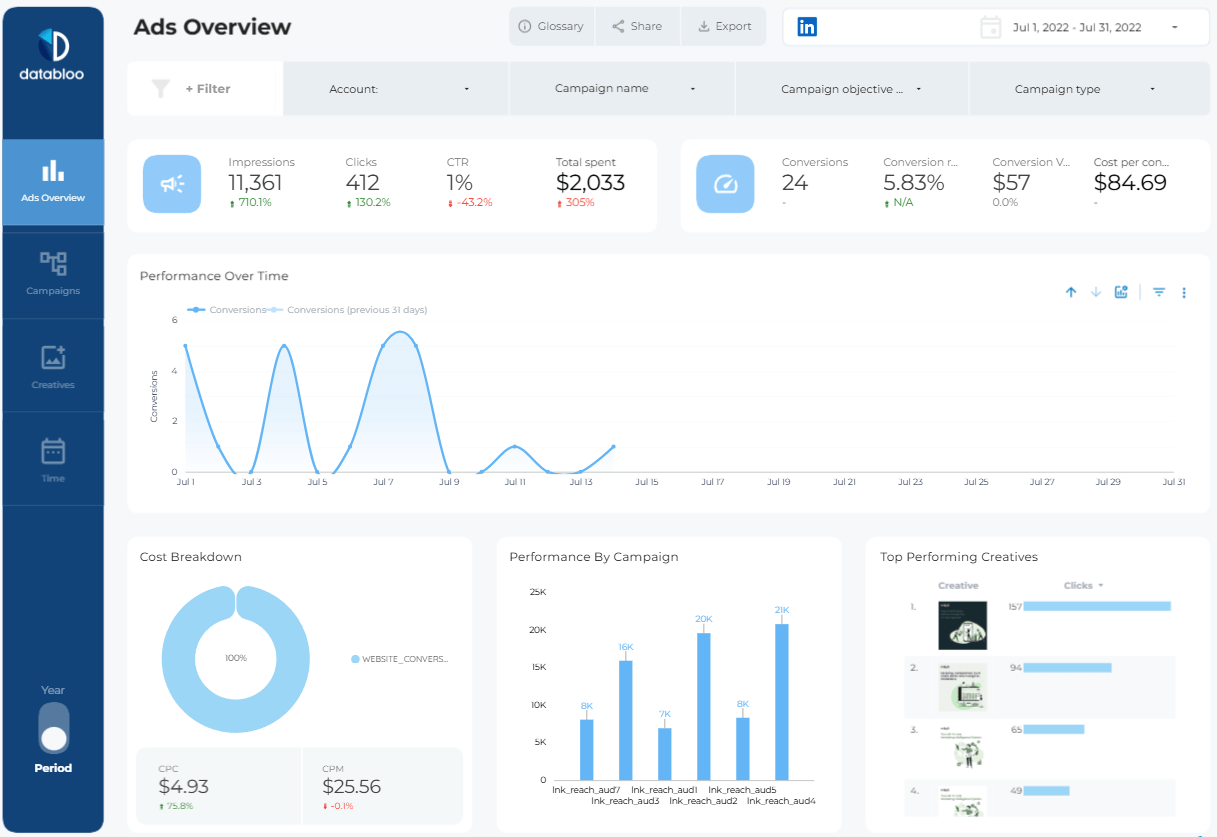The width and height of the screenshot is (1217, 837).
Task: Toggle the Year/Period switch
Action: 54,728
